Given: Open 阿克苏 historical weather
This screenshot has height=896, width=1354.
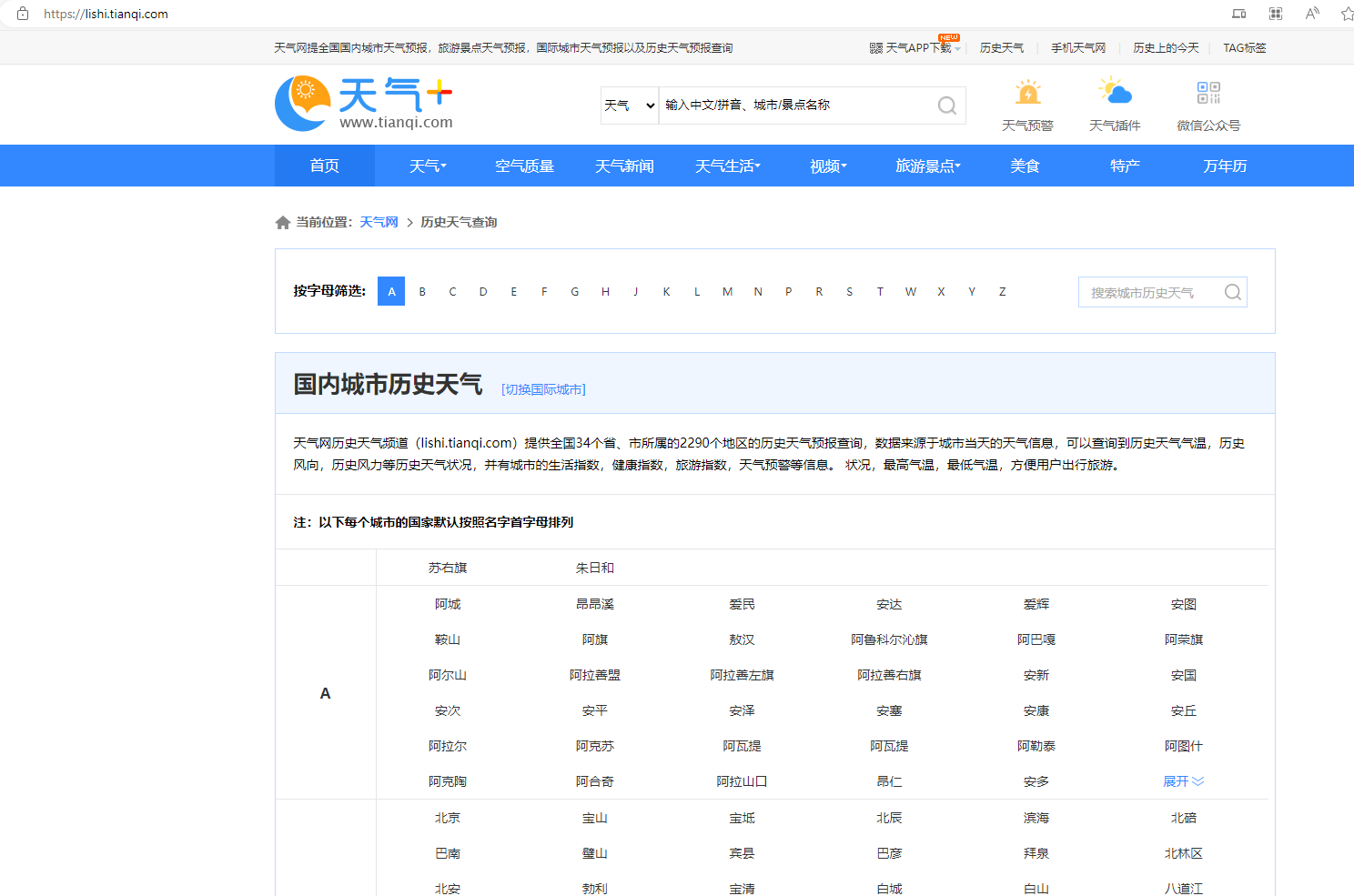Looking at the screenshot, I should (x=595, y=746).
